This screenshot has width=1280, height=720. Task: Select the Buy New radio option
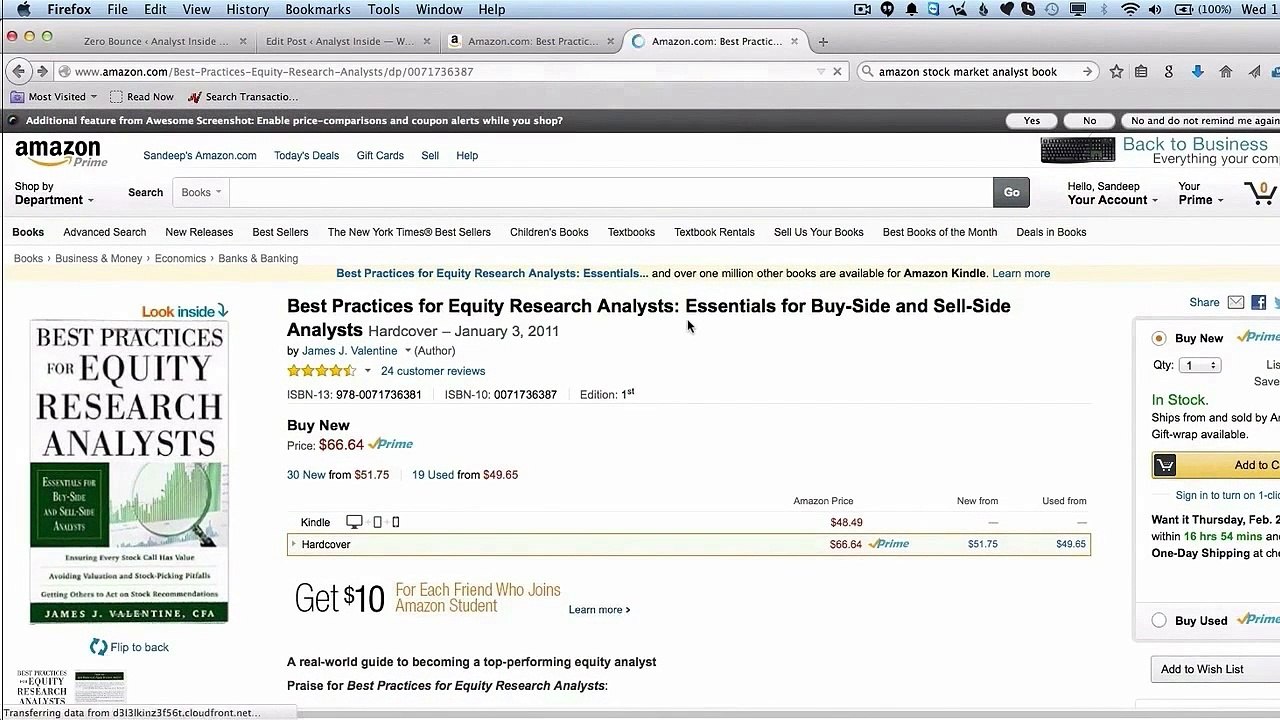(1158, 338)
